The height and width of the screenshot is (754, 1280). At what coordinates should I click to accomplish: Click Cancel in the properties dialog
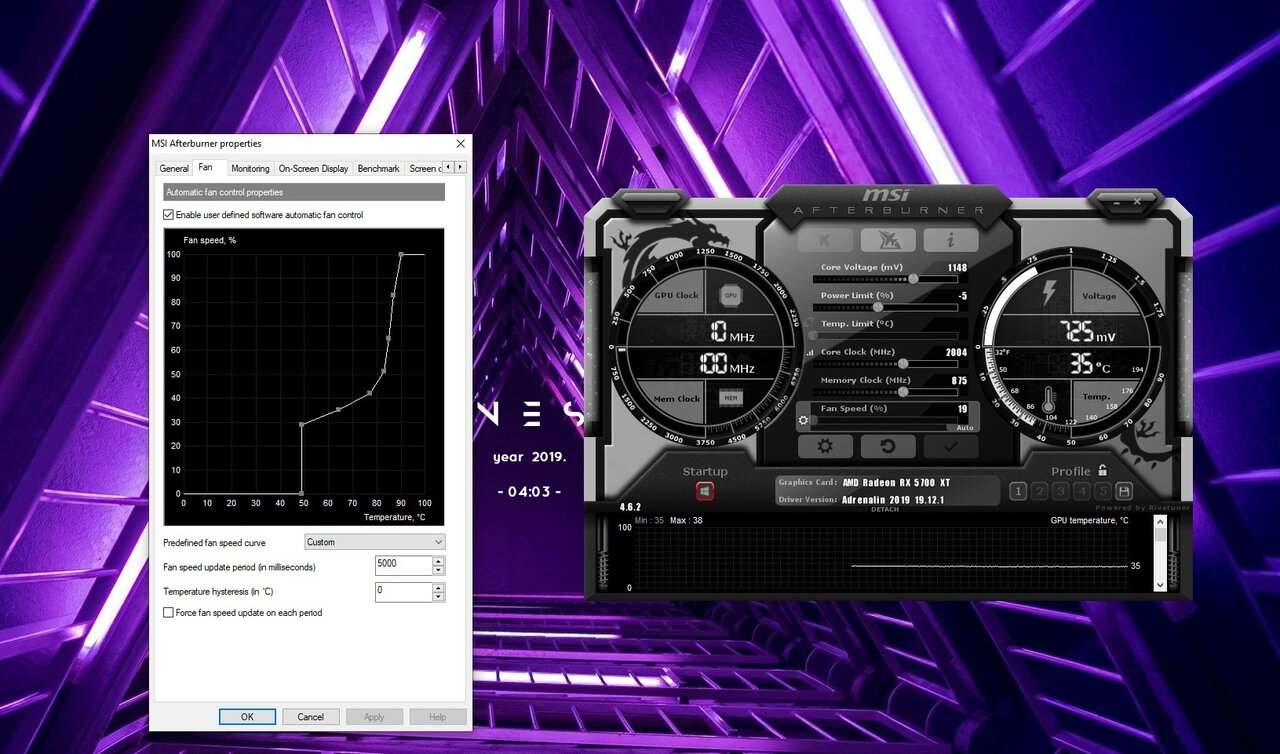coord(311,716)
